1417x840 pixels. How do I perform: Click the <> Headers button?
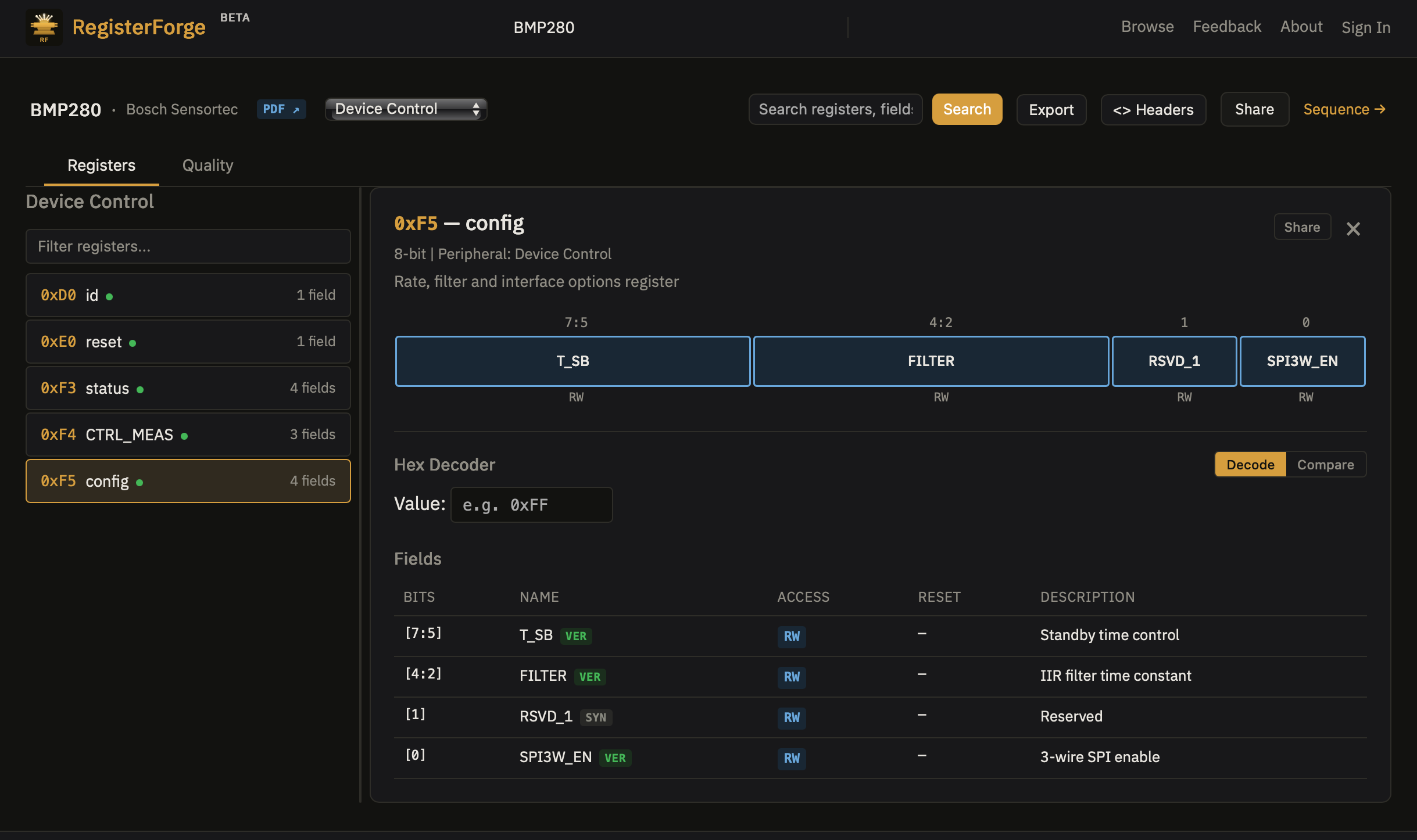click(1153, 110)
